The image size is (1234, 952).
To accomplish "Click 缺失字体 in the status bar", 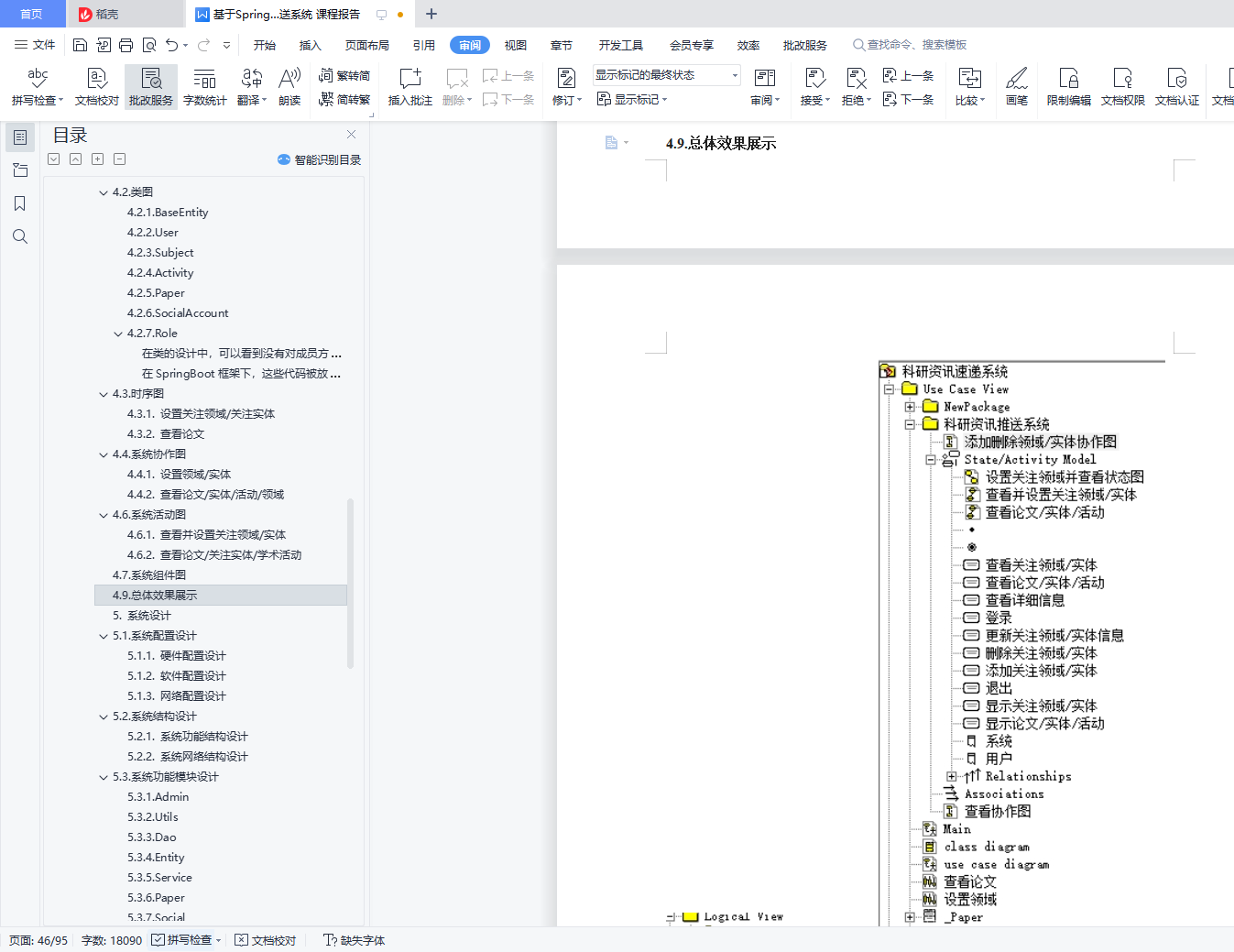I will [355, 940].
